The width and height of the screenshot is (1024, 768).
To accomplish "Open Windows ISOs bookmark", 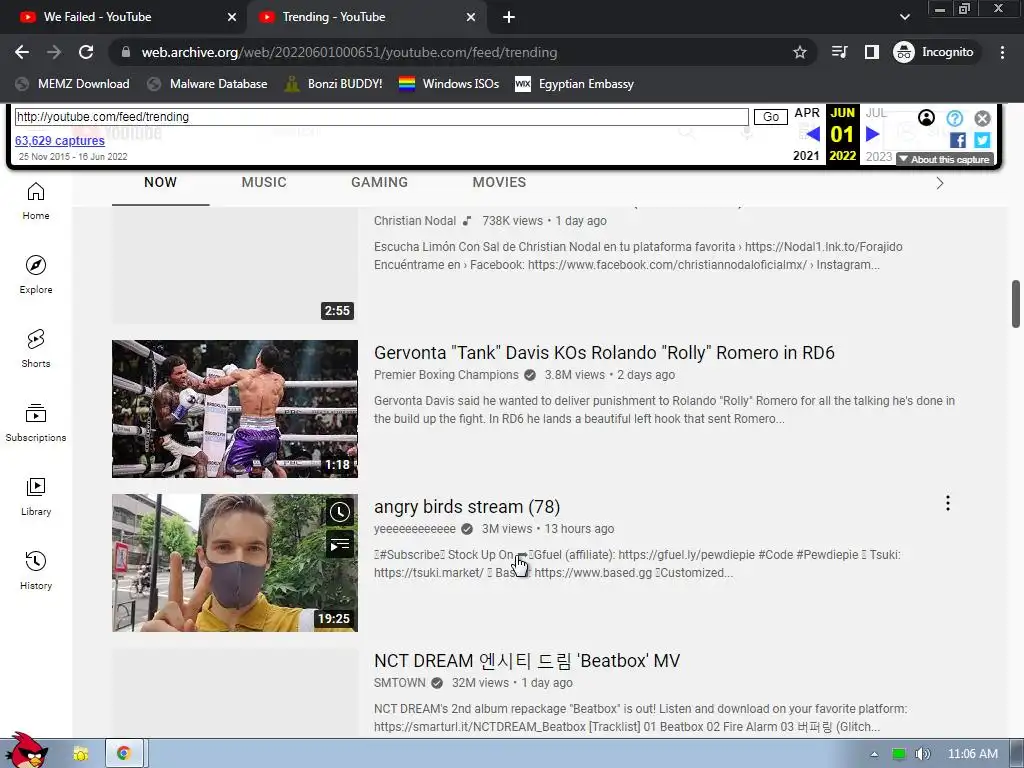I will [449, 84].
